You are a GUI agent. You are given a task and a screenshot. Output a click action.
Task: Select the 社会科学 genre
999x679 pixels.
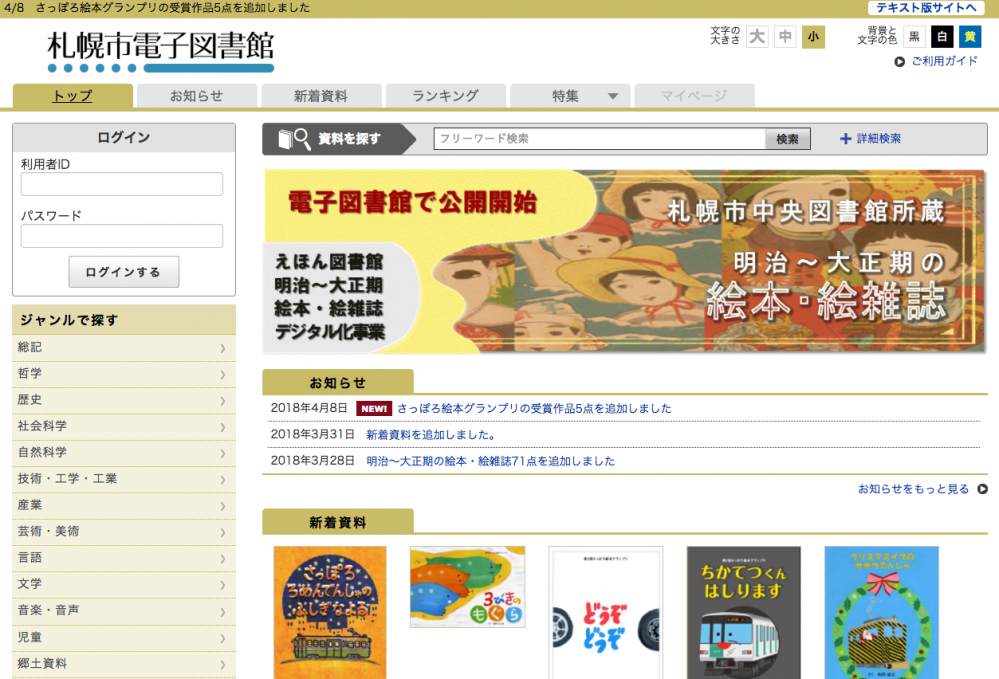click(124, 427)
